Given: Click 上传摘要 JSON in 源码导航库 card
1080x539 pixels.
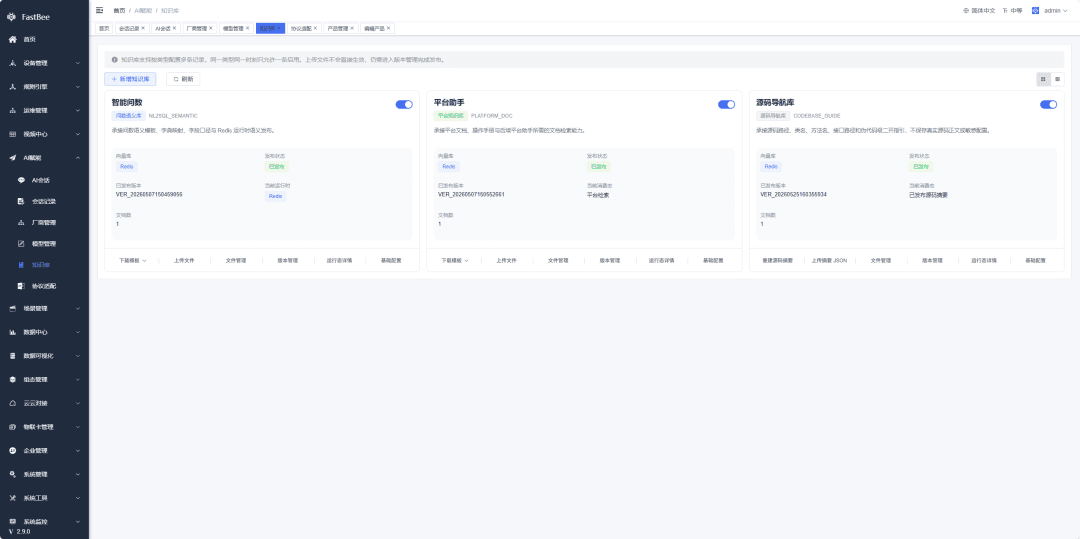Looking at the screenshot, I should coord(829,261).
